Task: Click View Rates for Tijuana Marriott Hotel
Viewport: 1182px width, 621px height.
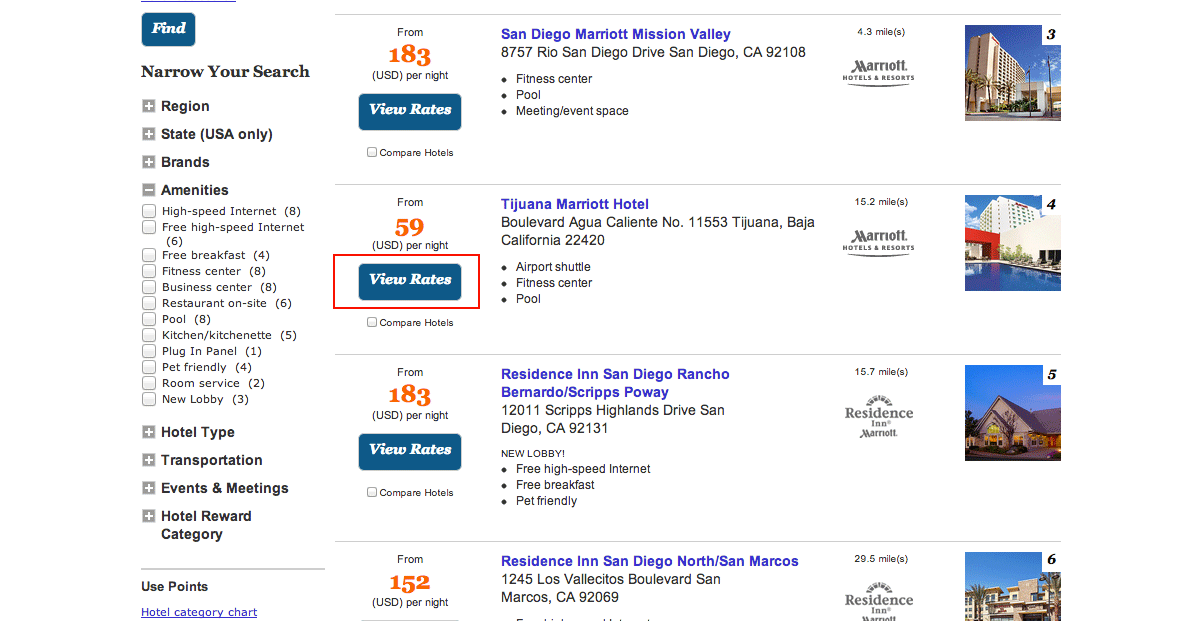Action: (x=410, y=281)
